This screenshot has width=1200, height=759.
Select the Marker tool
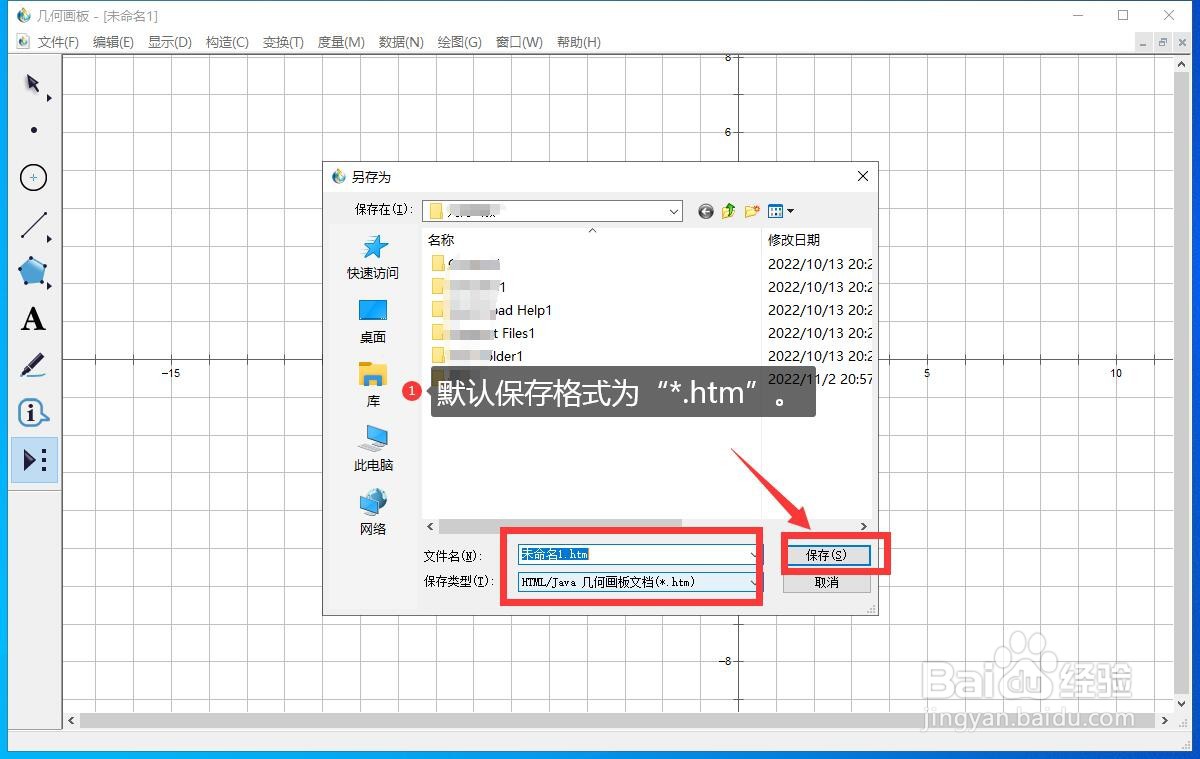point(33,366)
